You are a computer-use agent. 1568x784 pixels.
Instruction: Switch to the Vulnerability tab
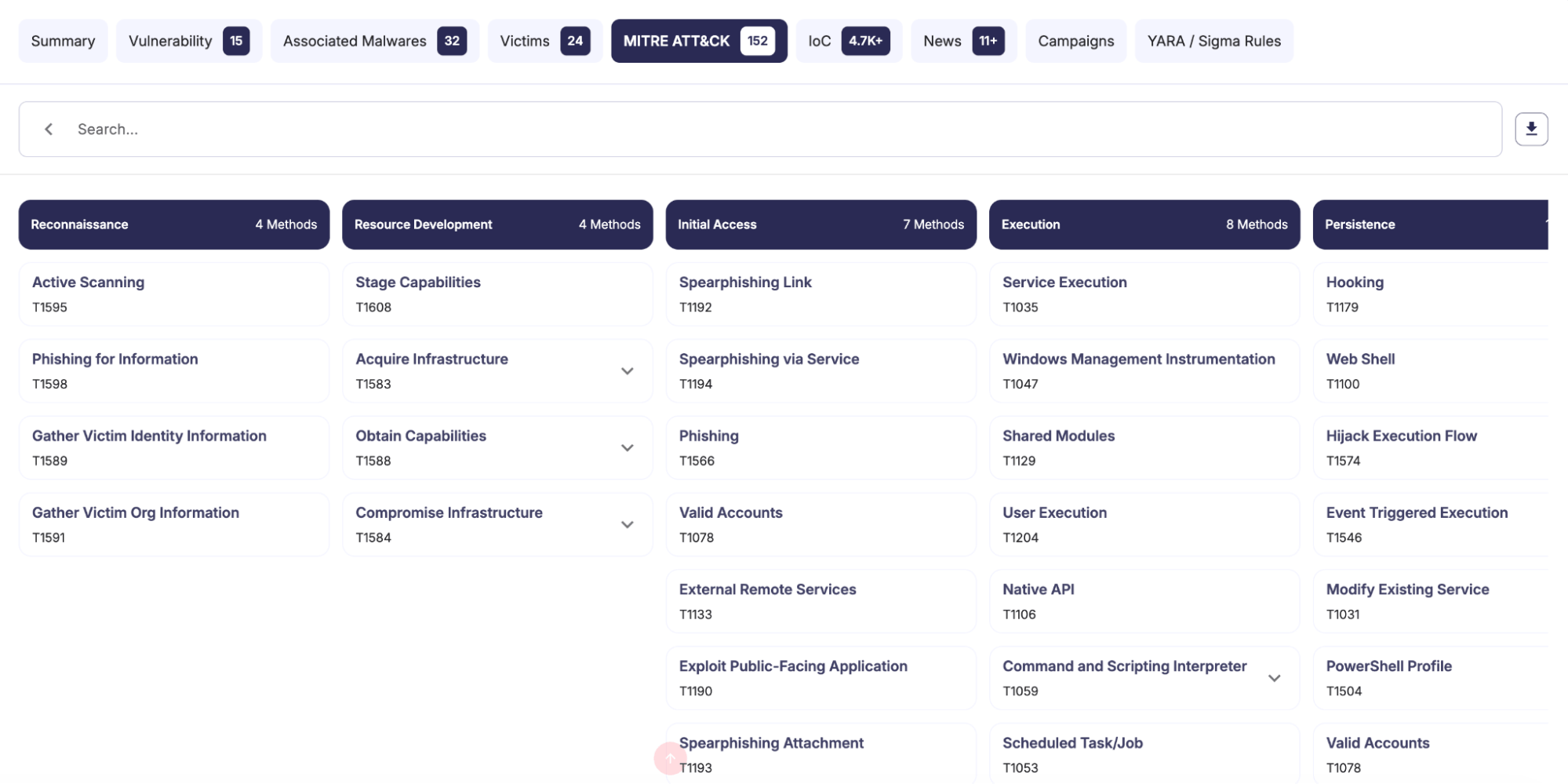point(188,41)
